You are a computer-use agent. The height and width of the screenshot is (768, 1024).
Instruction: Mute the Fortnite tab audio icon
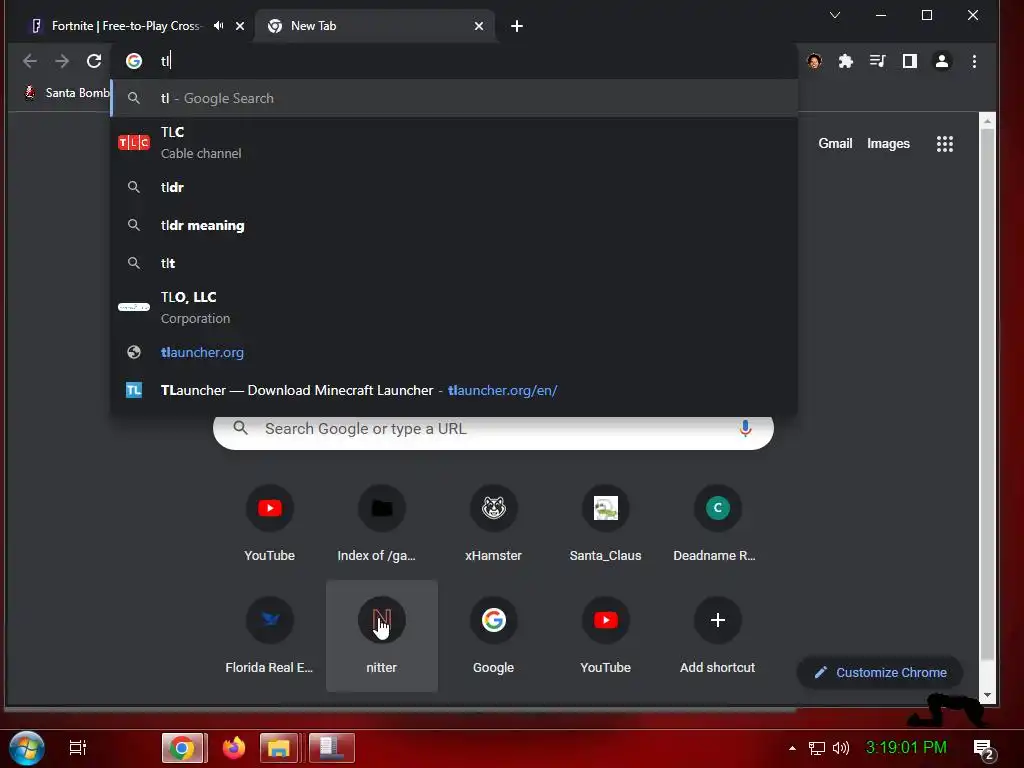click(x=219, y=25)
